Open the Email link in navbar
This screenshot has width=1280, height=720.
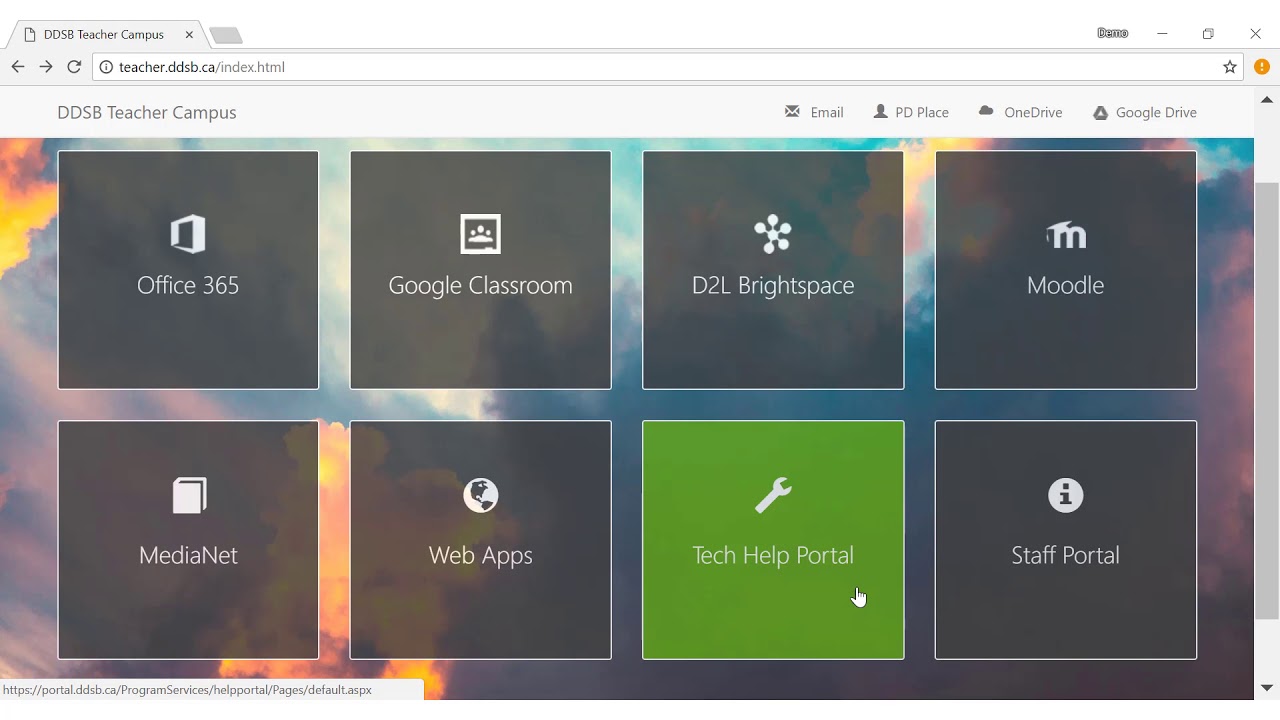click(814, 112)
